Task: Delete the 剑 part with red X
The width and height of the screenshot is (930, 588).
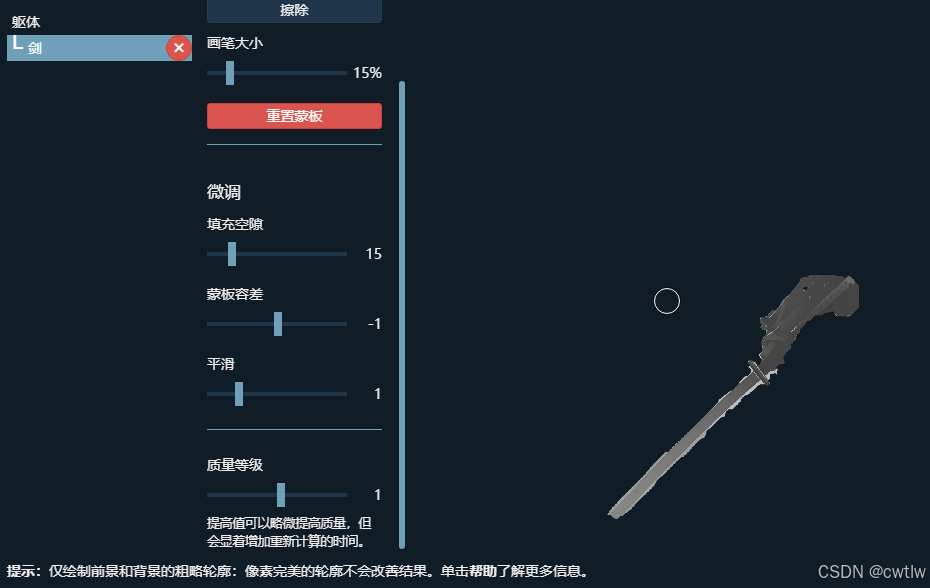Action: coord(179,48)
